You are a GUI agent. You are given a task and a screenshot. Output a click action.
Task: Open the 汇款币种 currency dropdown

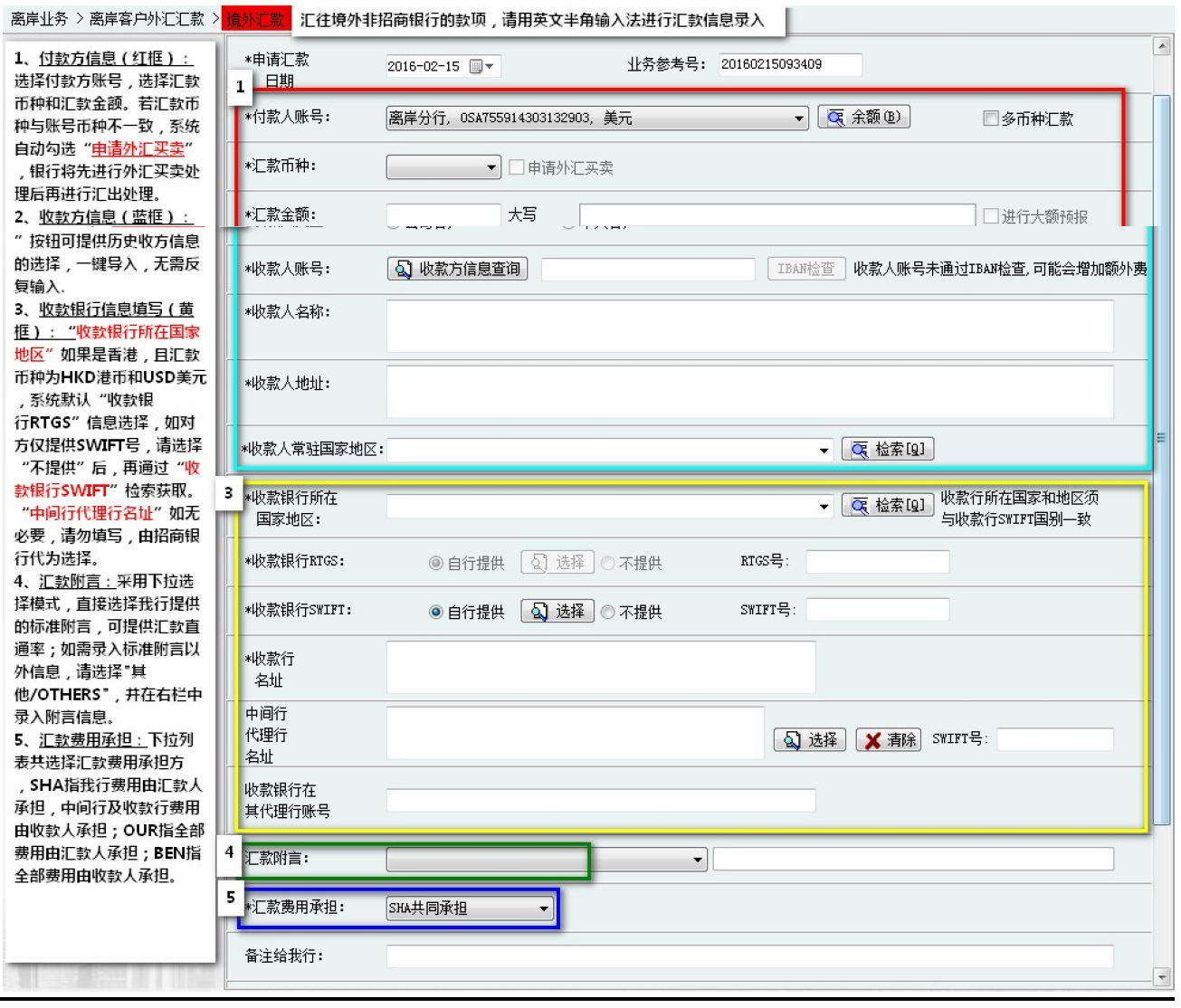(x=490, y=167)
